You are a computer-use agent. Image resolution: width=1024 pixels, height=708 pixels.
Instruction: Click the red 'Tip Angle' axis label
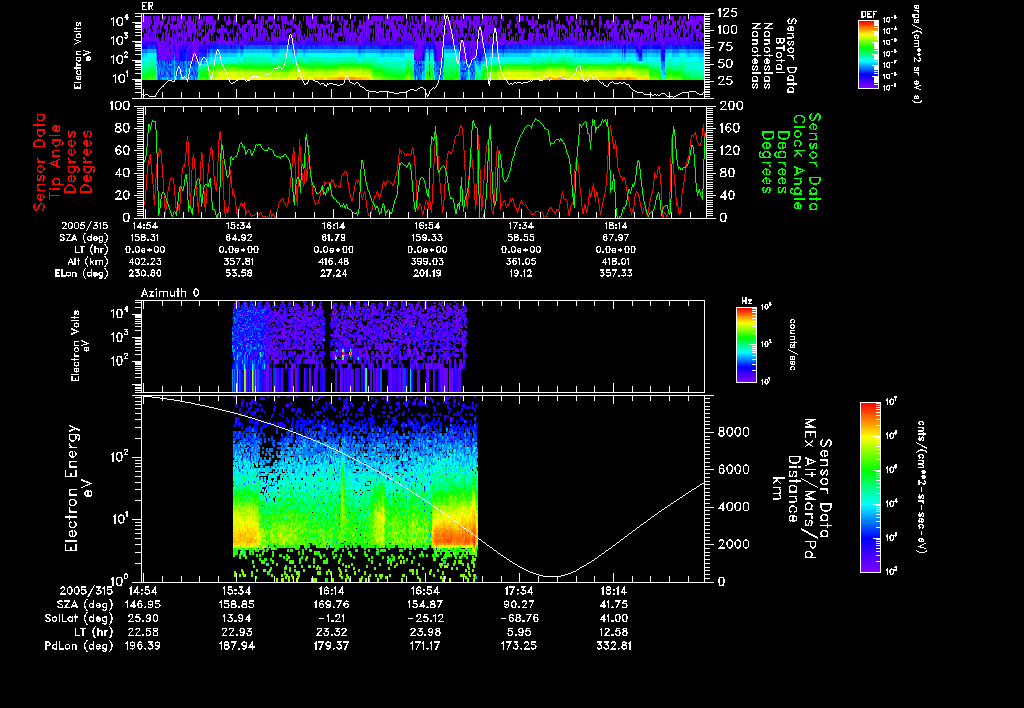point(56,161)
